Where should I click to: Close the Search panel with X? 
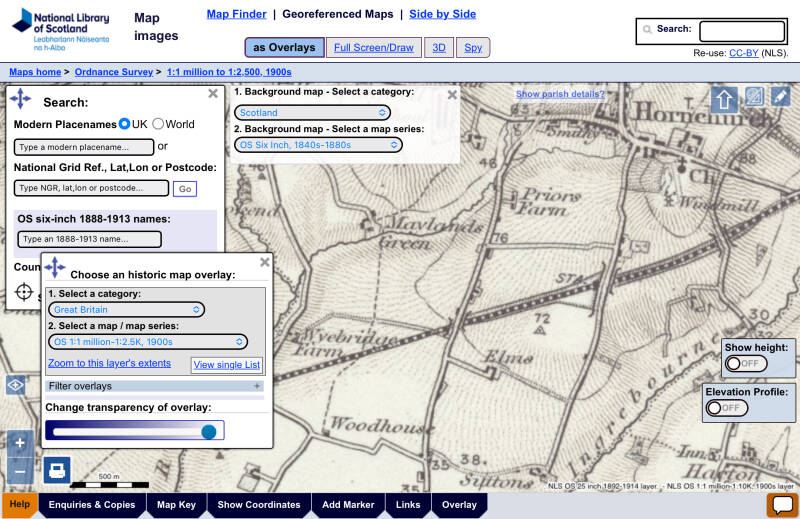click(x=213, y=94)
